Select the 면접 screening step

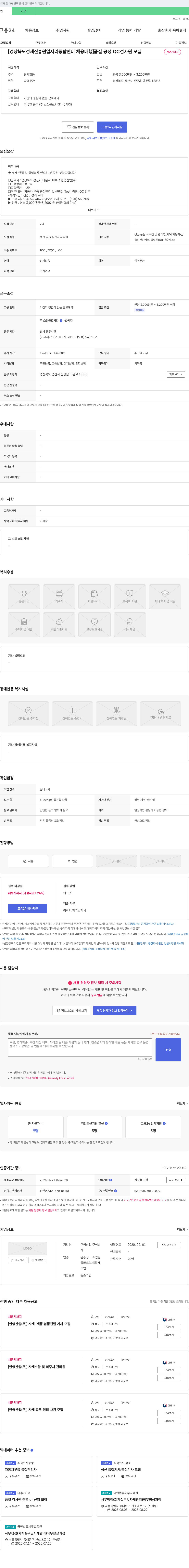[x=72, y=861]
